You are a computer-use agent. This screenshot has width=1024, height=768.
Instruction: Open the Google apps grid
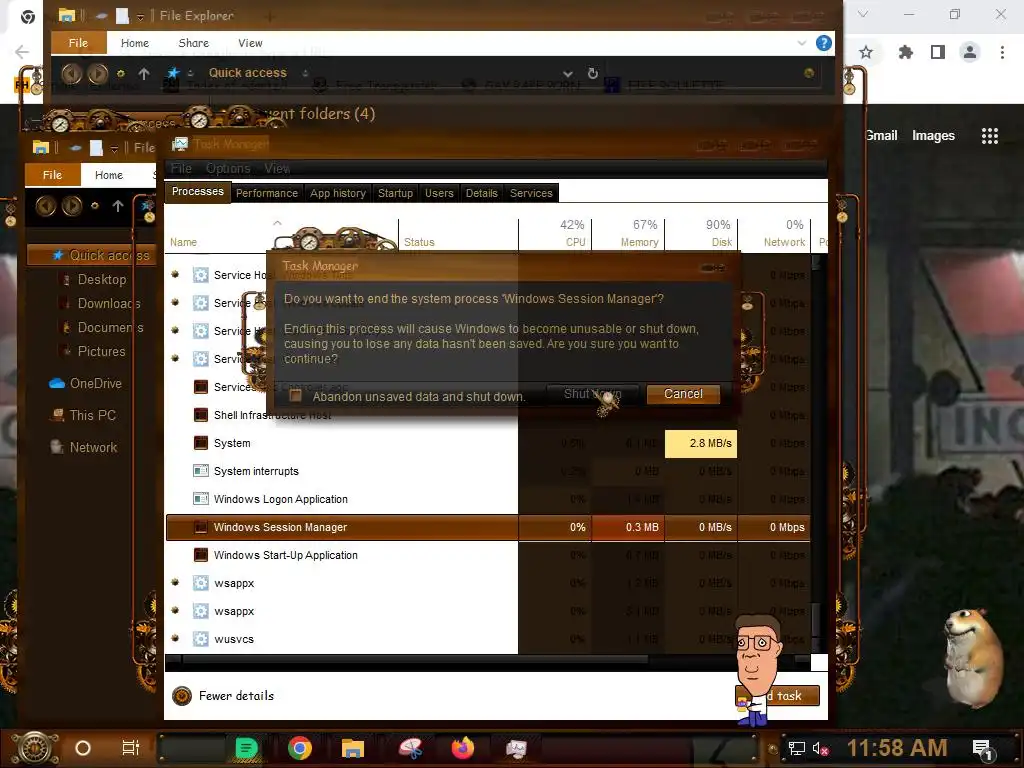pos(989,136)
